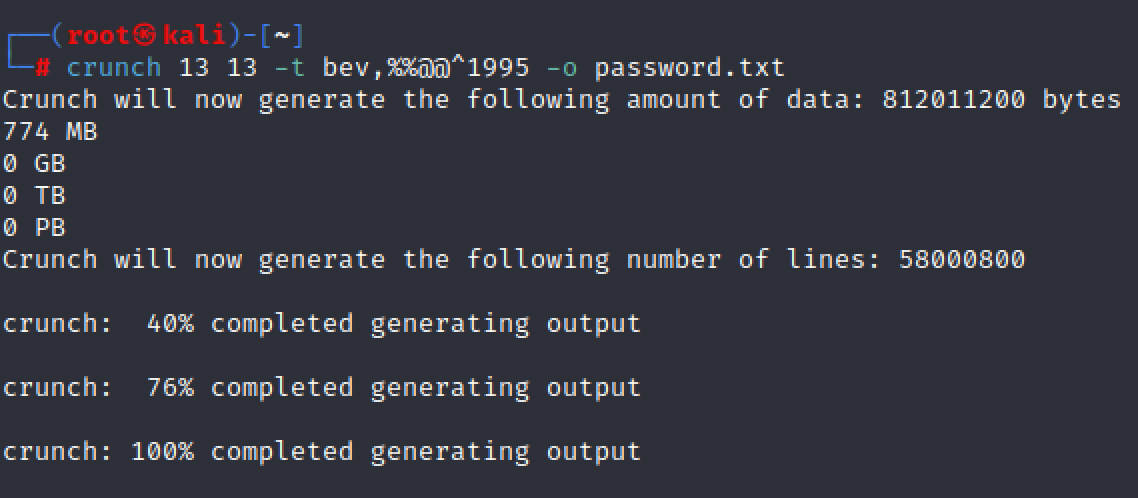Click the 774 MB size line
The width and height of the screenshot is (1138, 498).
click(x=50, y=132)
